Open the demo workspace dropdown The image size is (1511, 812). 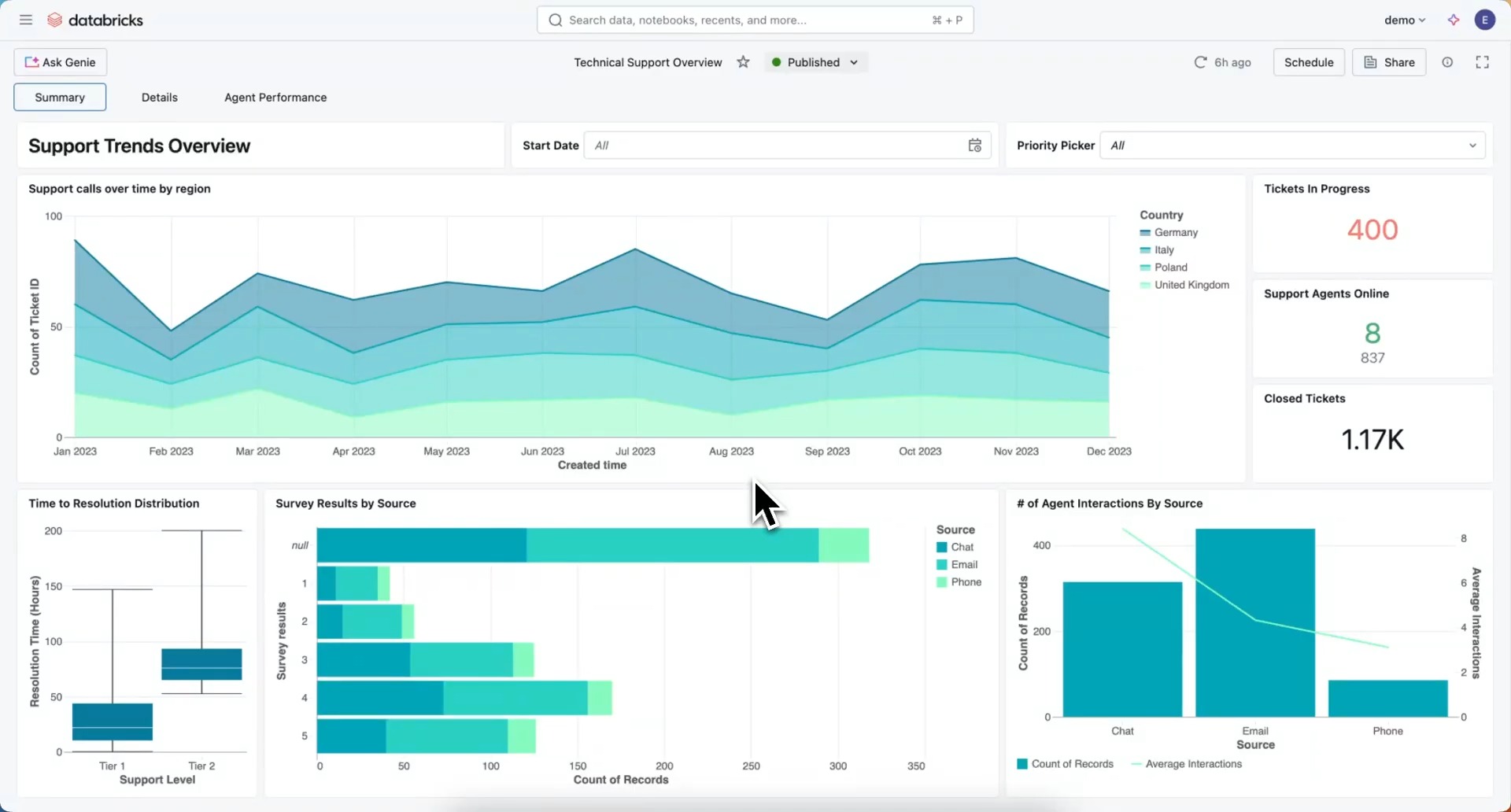1405,20
